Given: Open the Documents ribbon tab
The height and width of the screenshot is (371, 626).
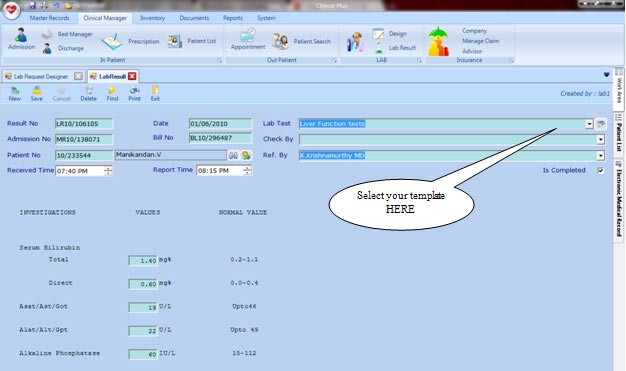Looking at the screenshot, I should point(194,18).
